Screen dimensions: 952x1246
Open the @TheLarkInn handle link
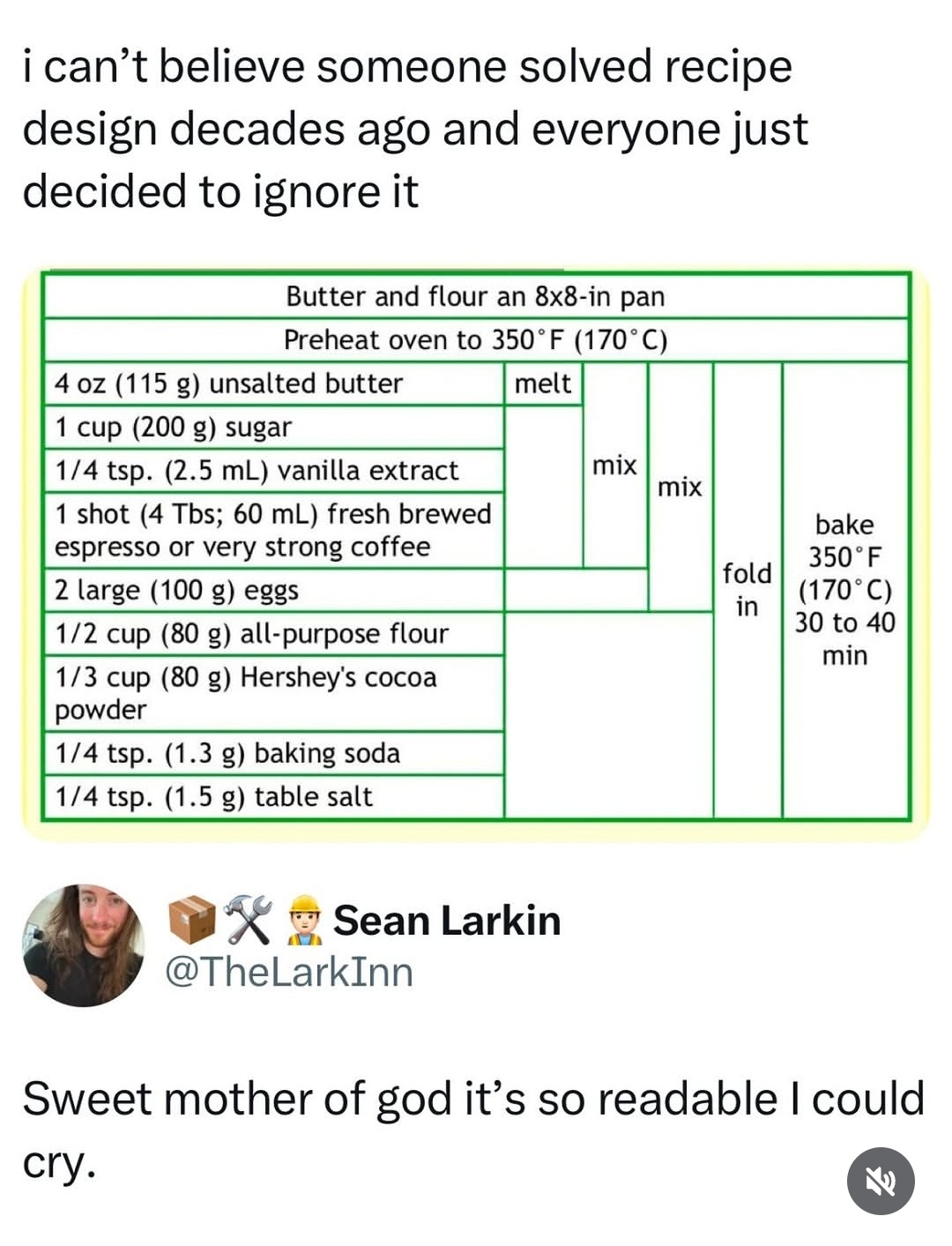point(289,972)
